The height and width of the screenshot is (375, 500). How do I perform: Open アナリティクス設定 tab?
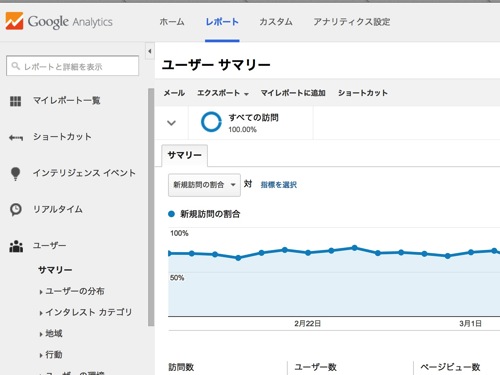pyautogui.click(x=352, y=22)
